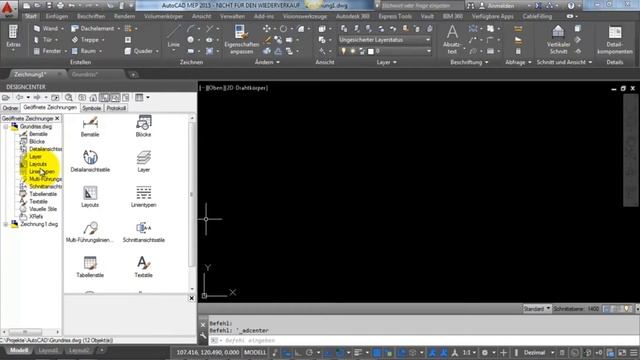Select XRefs in the tree
Image resolution: width=640 pixels, height=360 pixels.
coord(36,216)
